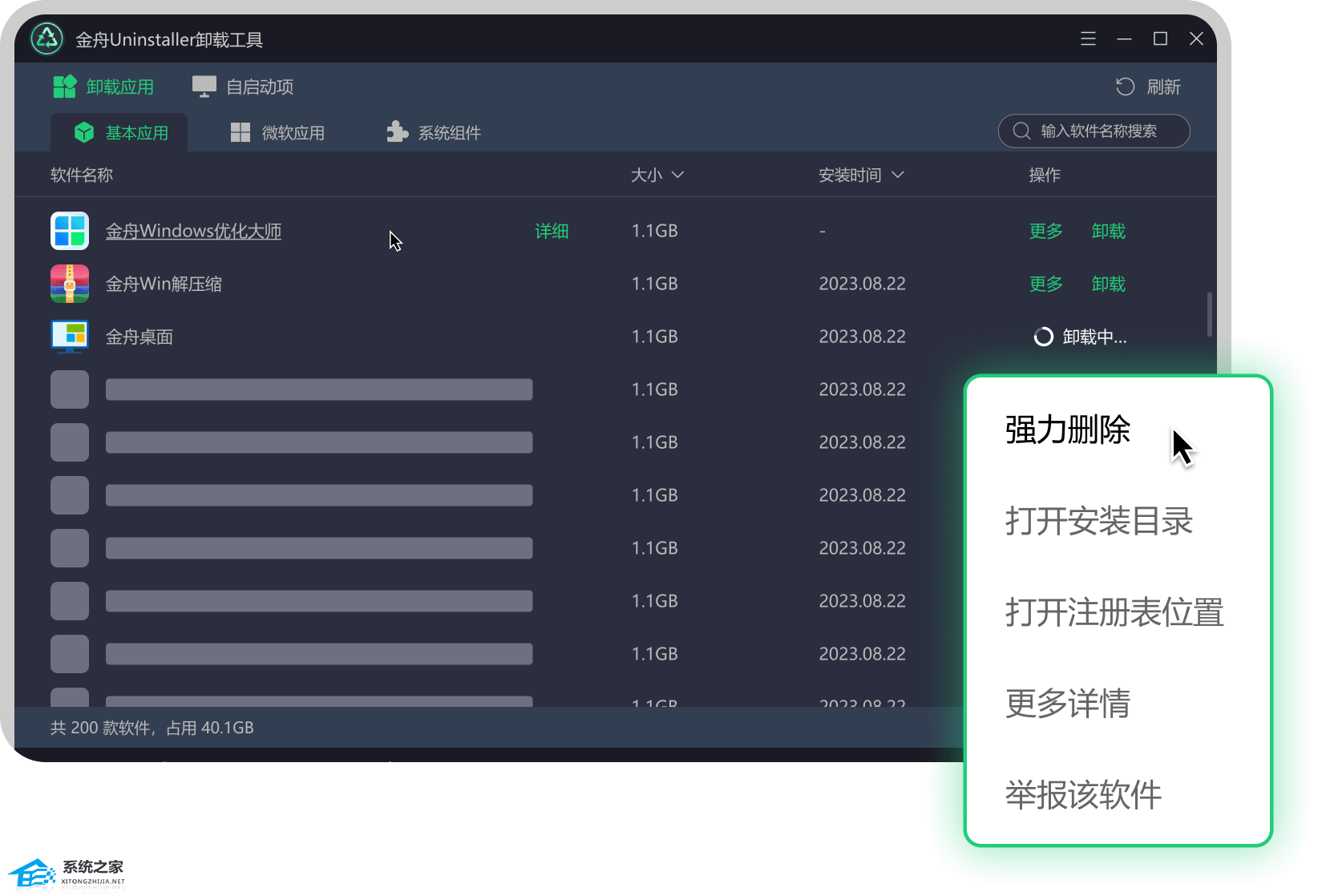Click the 金舟Win解压缩 row name
The height and width of the screenshot is (896, 1322).
164,284
